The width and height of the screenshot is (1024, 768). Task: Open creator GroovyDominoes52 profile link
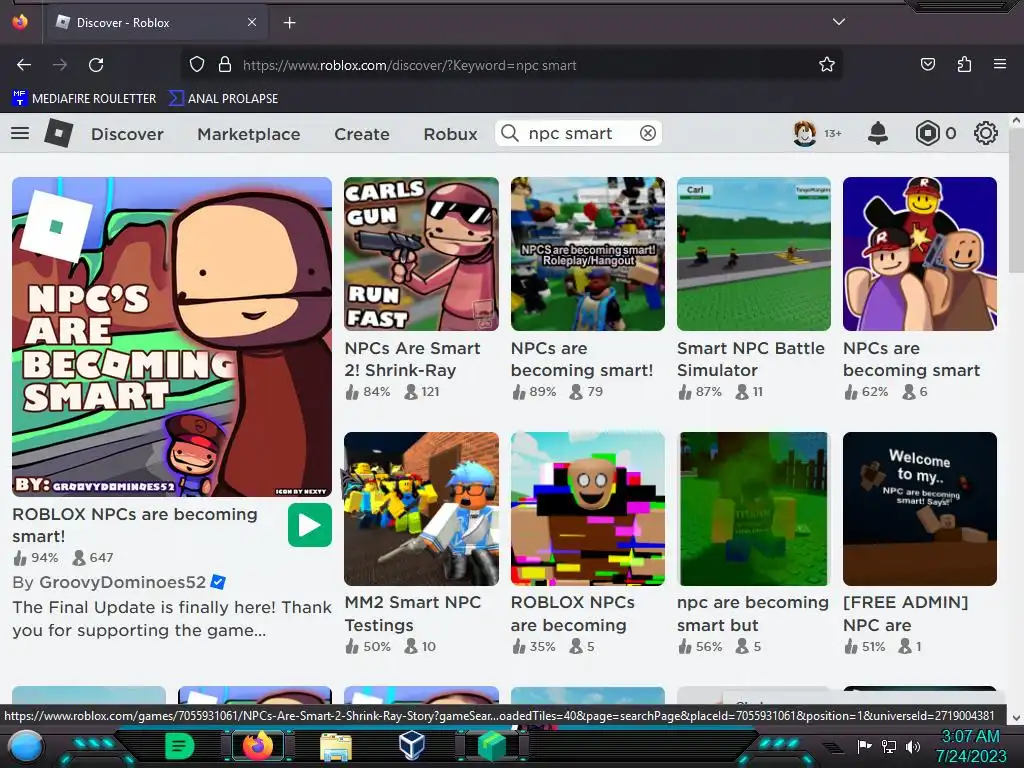click(123, 582)
